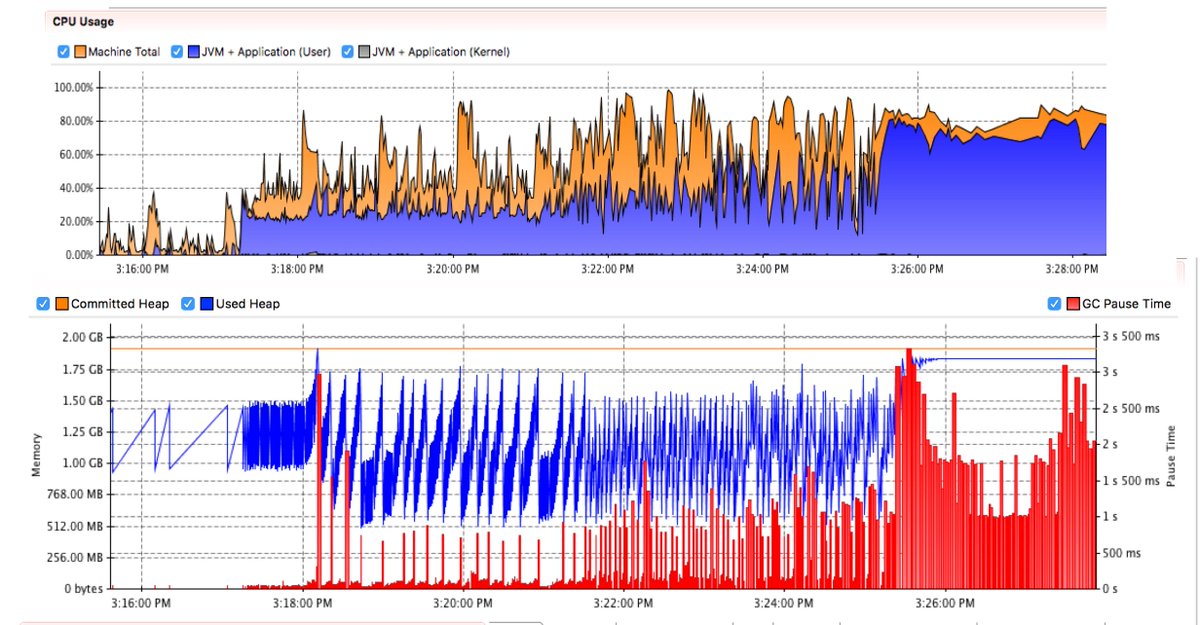Click the orange Committed Heap color swatch

(60, 303)
